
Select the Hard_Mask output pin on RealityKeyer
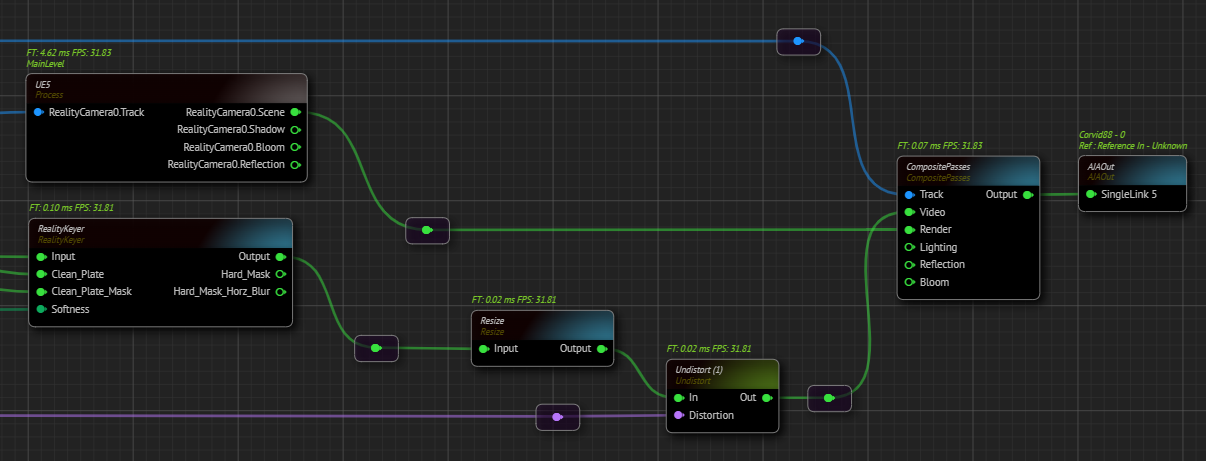(x=280, y=274)
